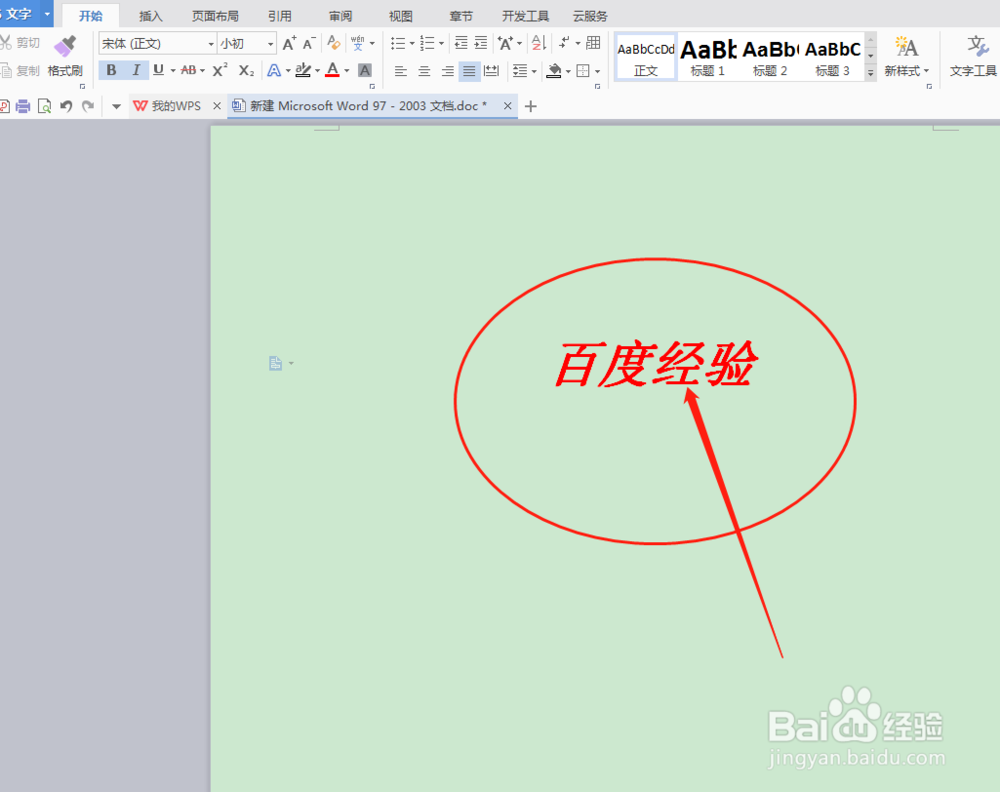Screen dimensions: 1000x792
Task: Toggle justified alignment
Action: [468, 71]
